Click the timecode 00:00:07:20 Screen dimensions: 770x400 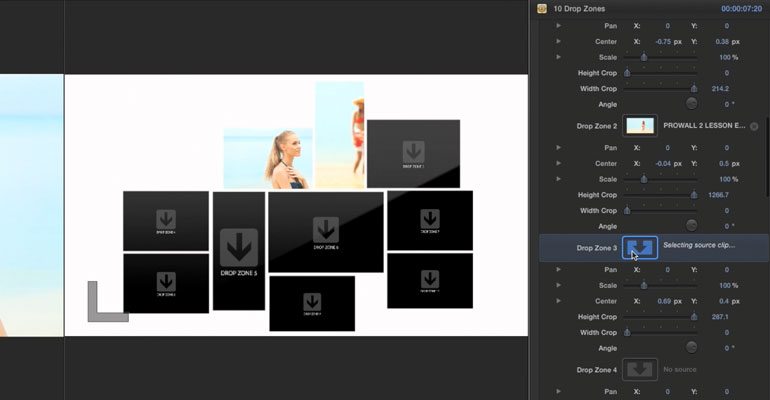click(742, 9)
